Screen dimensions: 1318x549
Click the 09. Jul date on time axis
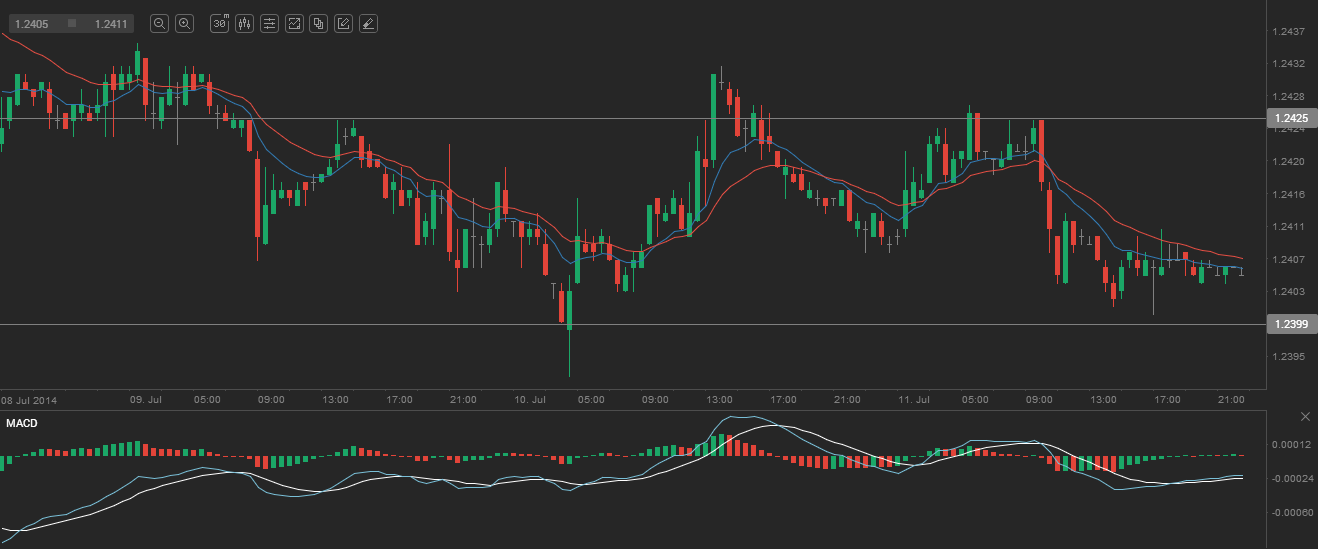coord(146,399)
